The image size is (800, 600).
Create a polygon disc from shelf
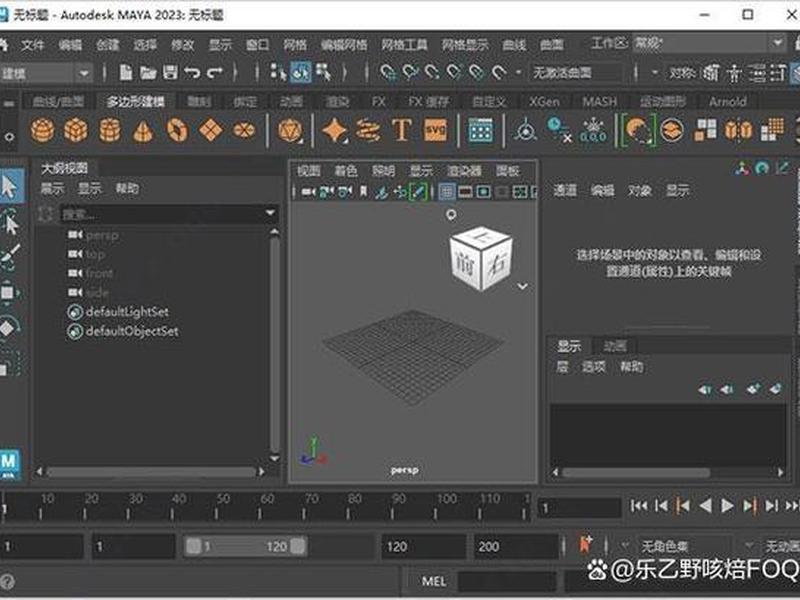coord(244,130)
